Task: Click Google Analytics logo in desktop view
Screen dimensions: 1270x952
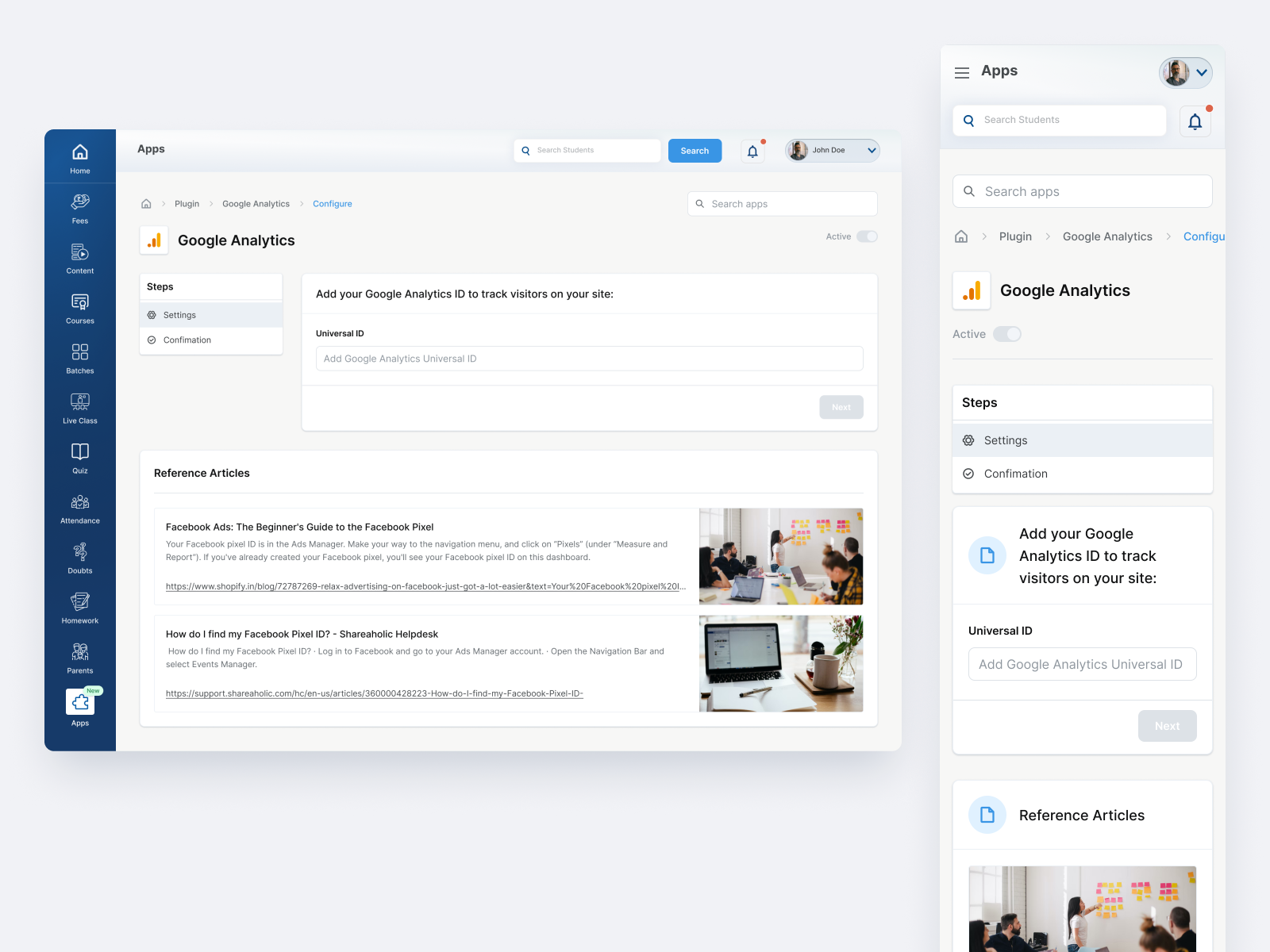Action: pos(154,240)
